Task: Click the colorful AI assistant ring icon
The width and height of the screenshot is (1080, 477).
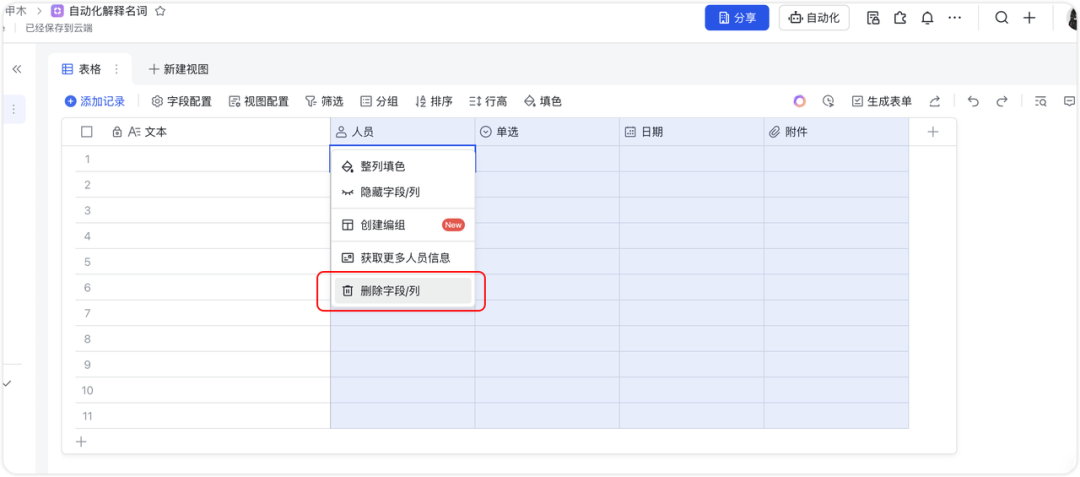Action: point(799,101)
